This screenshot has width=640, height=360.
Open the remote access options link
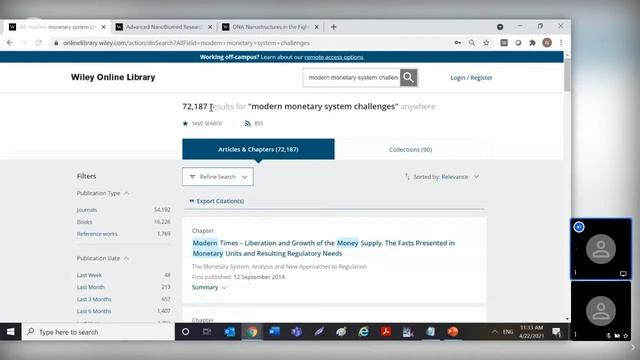[334, 57]
